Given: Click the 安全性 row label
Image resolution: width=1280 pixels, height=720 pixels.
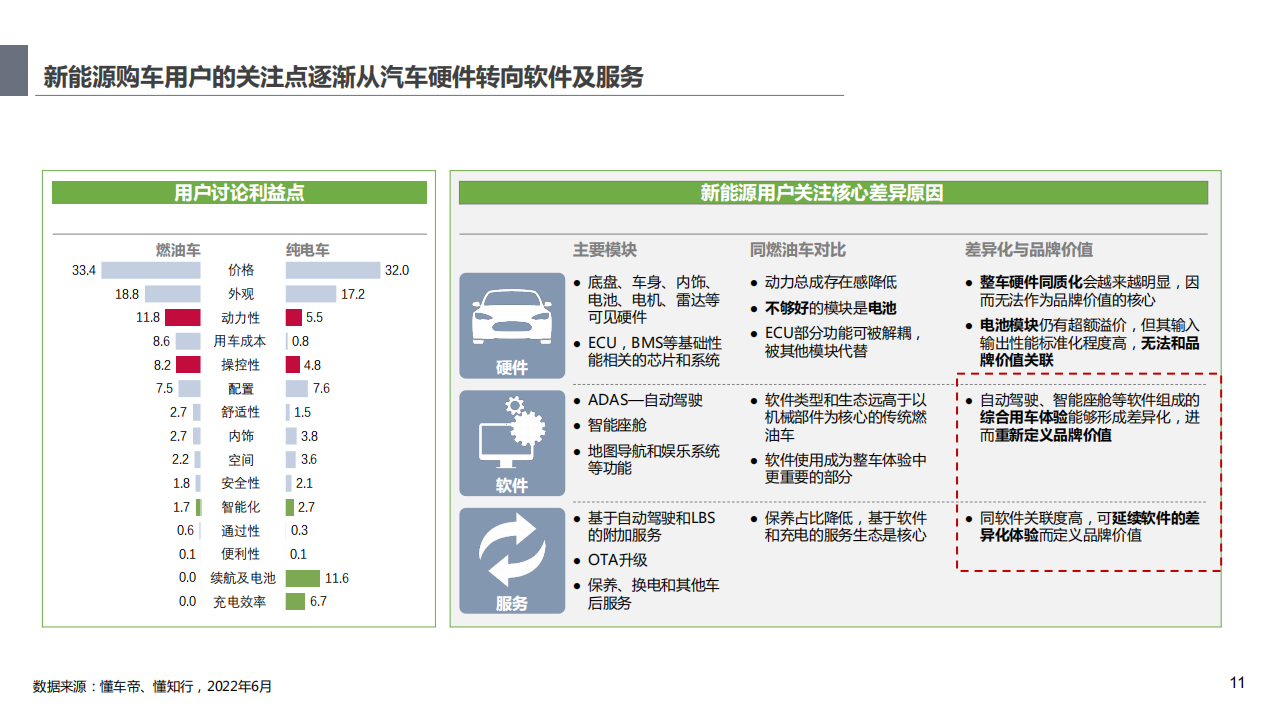Looking at the screenshot, I should click(x=241, y=483).
